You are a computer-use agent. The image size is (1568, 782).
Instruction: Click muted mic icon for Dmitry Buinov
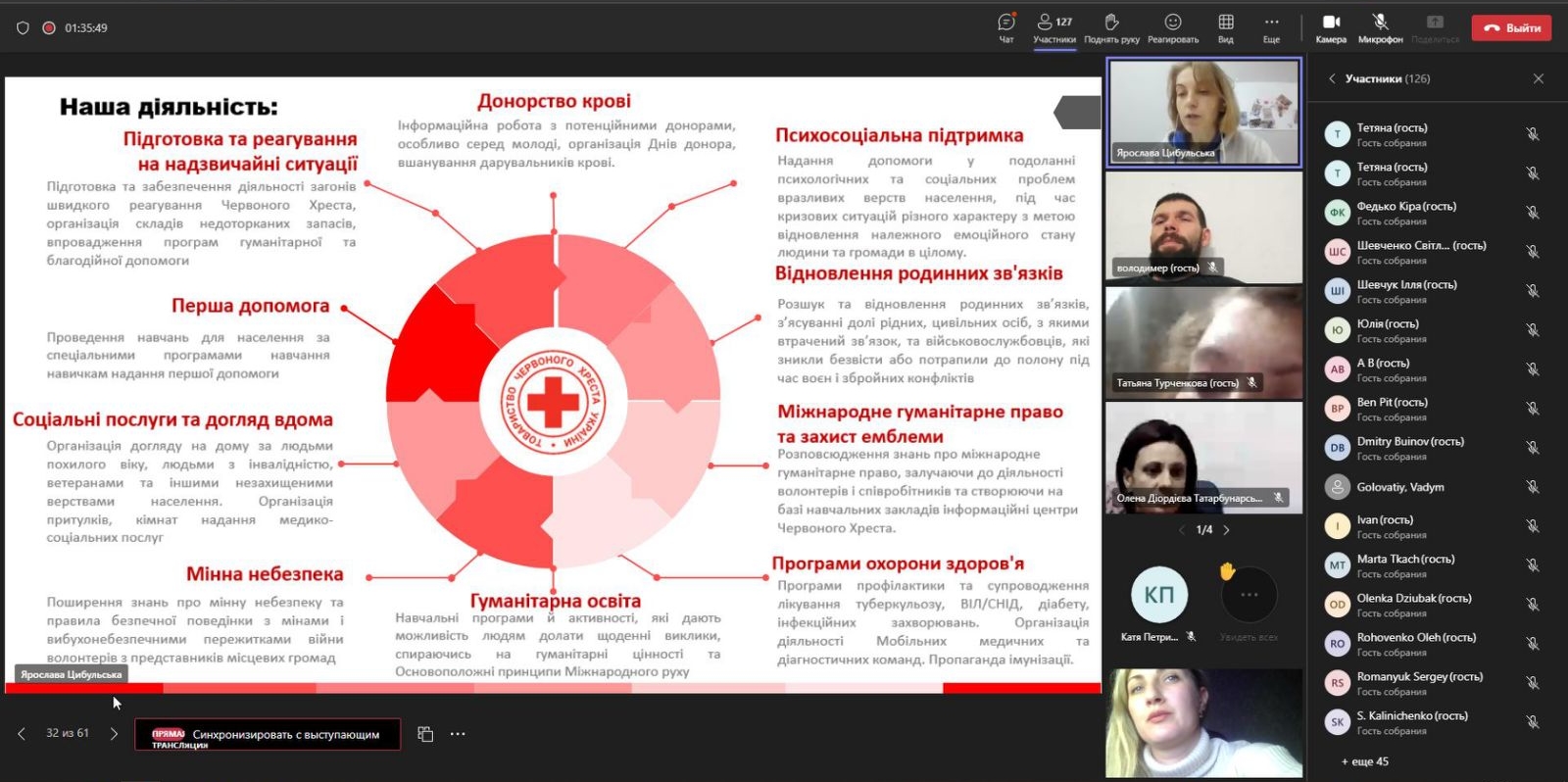click(x=1533, y=448)
